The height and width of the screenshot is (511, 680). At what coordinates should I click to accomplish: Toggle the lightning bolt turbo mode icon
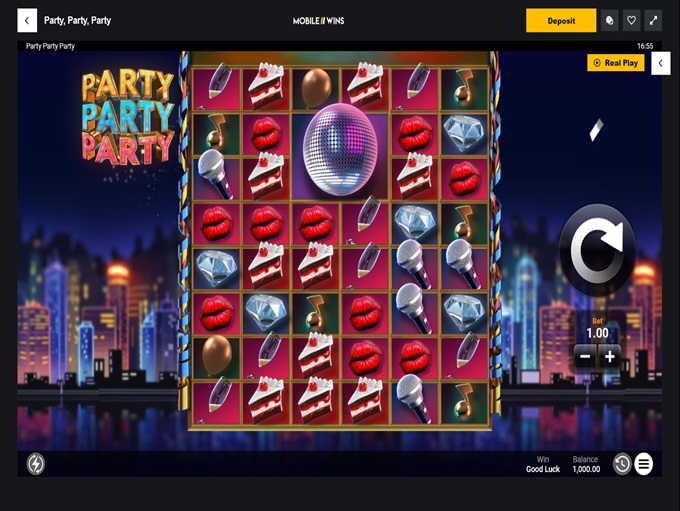(36, 464)
